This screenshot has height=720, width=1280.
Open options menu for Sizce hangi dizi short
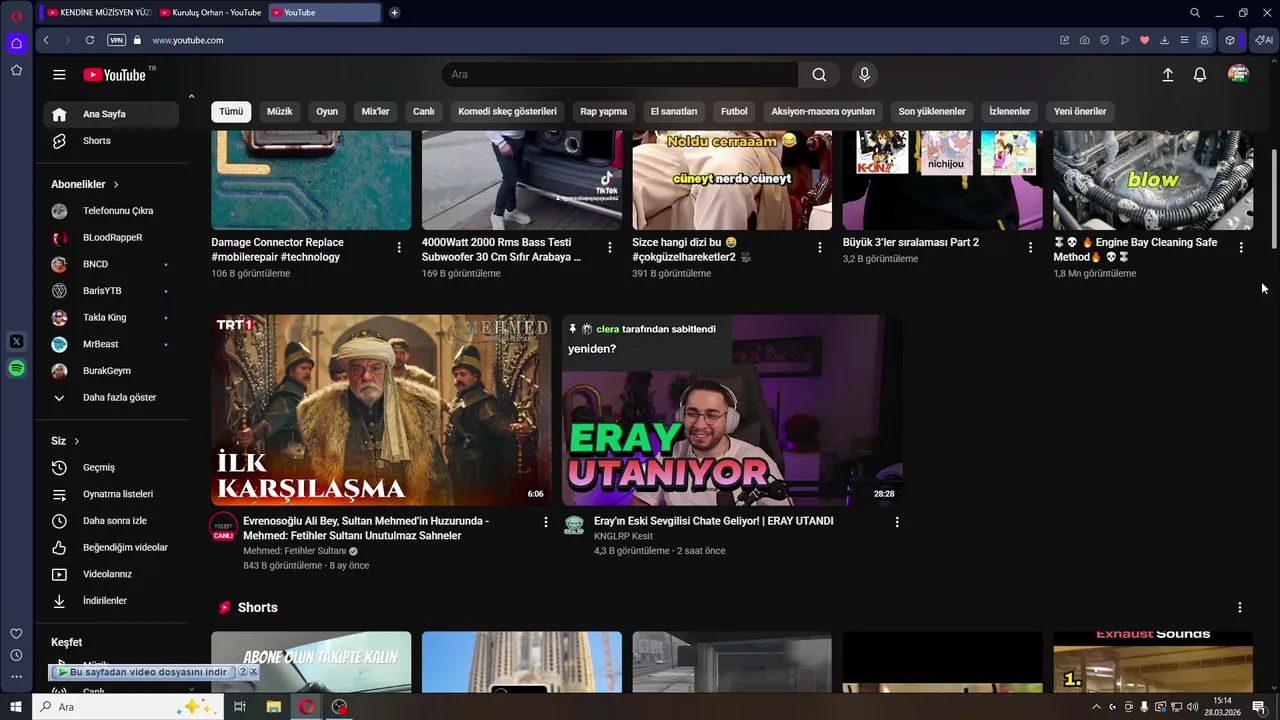pyautogui.click(x=820, y=247)
